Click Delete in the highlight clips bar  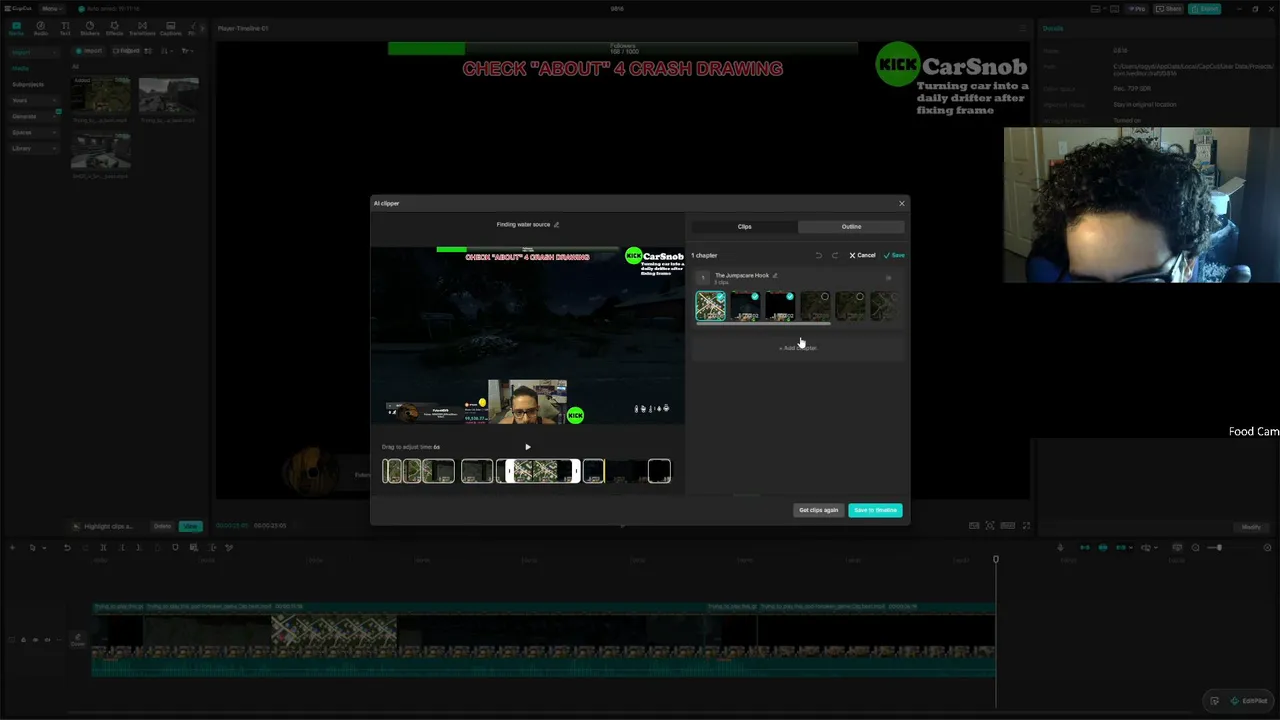coord(162,526)
